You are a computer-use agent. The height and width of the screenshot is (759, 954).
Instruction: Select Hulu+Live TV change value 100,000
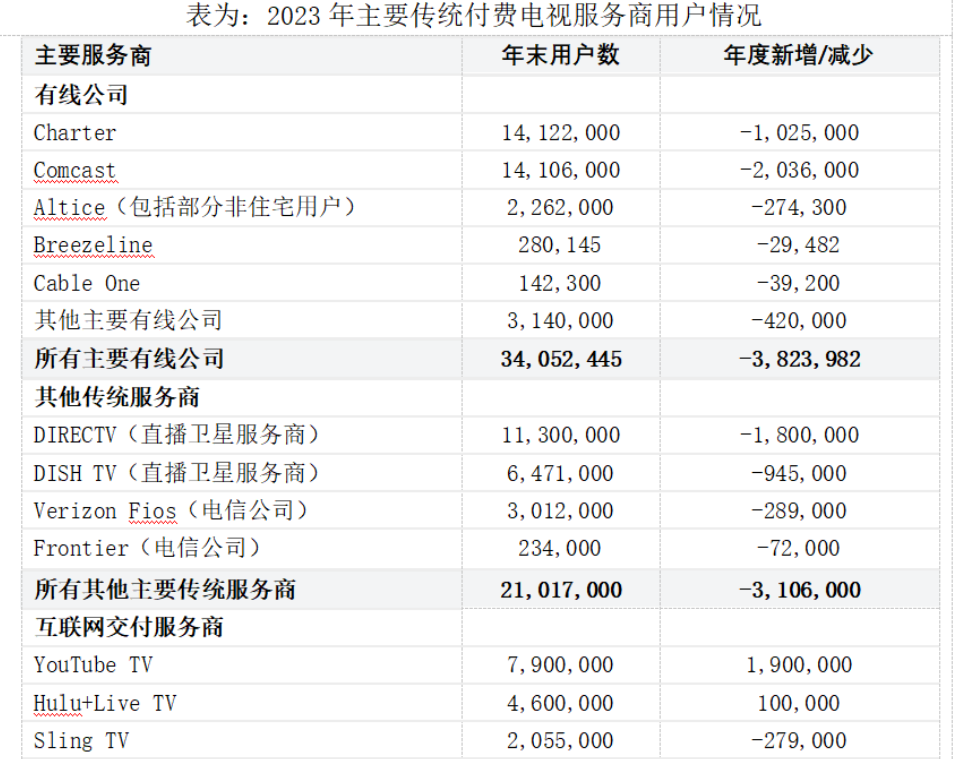[x=799, y=704]
